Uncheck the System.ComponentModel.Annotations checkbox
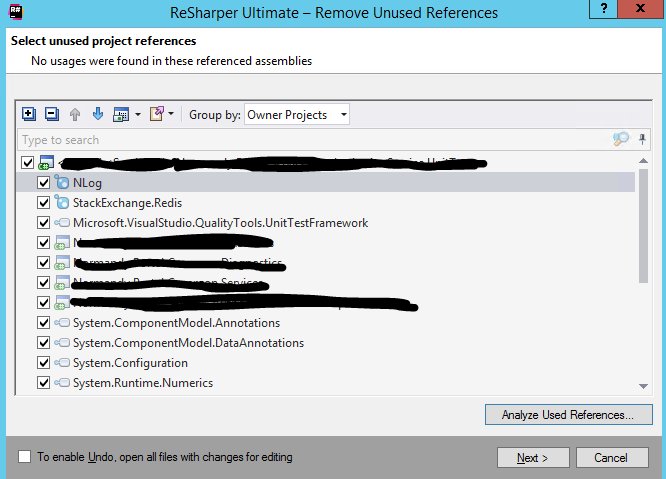Viewport: 666px width, 479px height. (43, 323)
